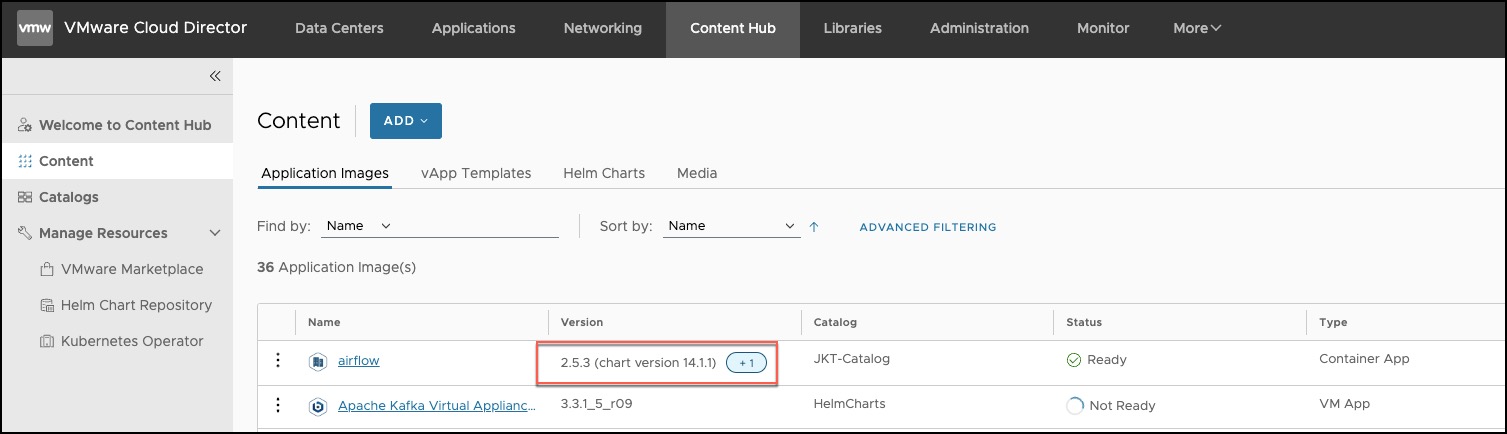Open the ADD dropdown button
Viewport: 1507px width, 434px height.
[406, 121]
